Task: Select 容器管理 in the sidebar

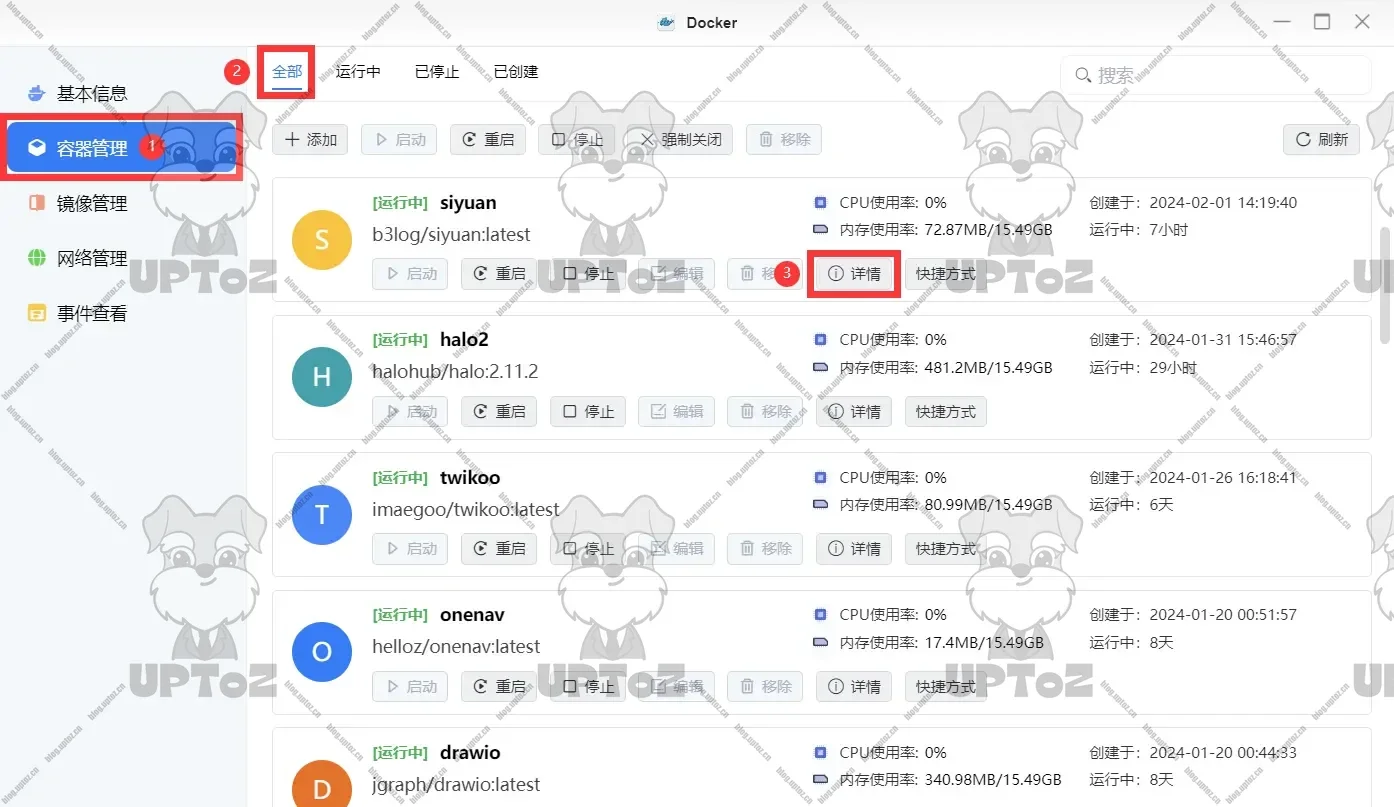Action: (123, 149)
